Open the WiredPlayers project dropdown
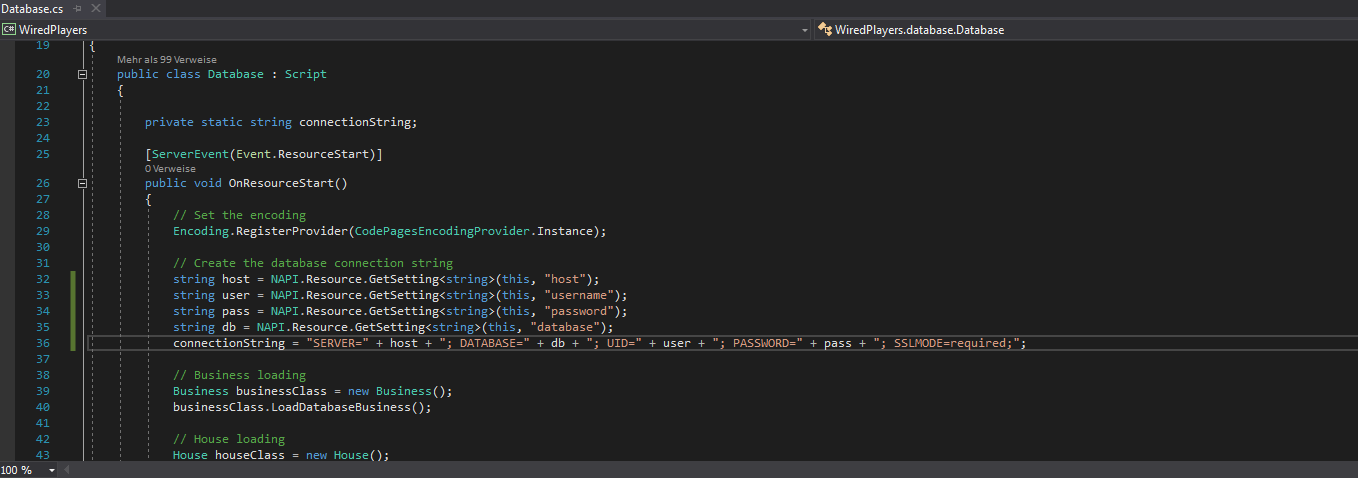Image resolution: width=1358 pixels, height=478 pixels. pyautogui.click(x=805, y=30)
